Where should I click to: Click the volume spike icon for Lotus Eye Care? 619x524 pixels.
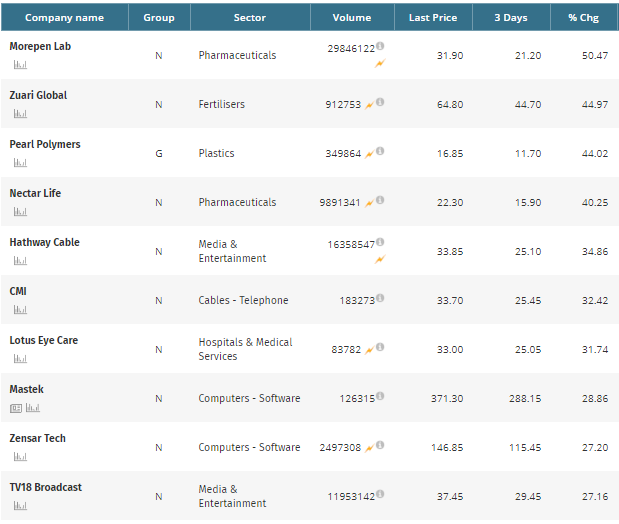click(369, 349)
